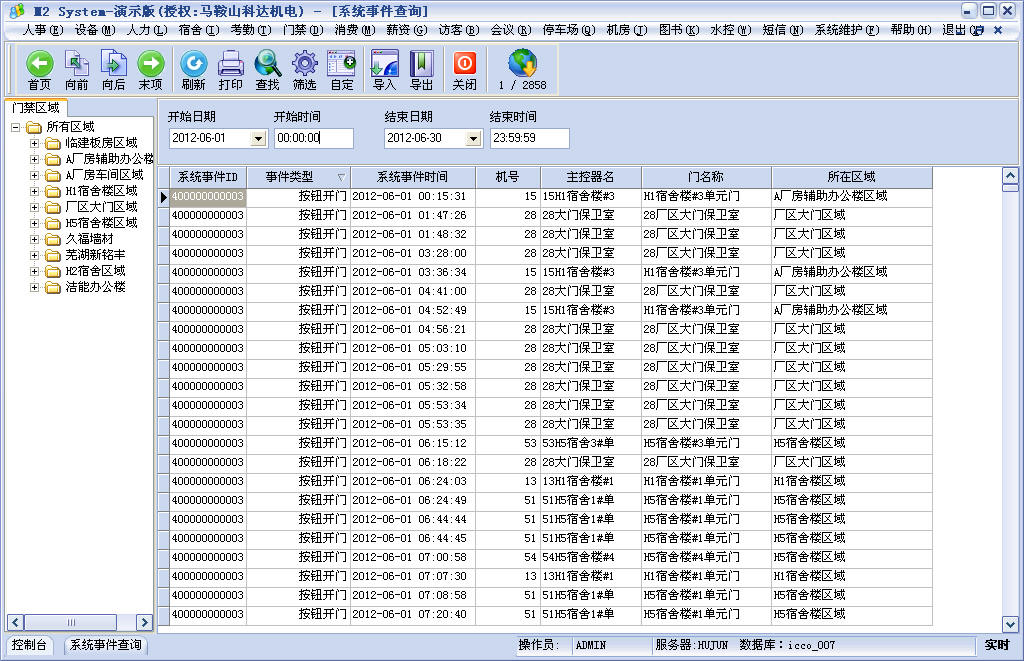Screen dimensions: 1024x661
Task: Collapse the 所有区域 root node
Action: click(x=16, y=127)
